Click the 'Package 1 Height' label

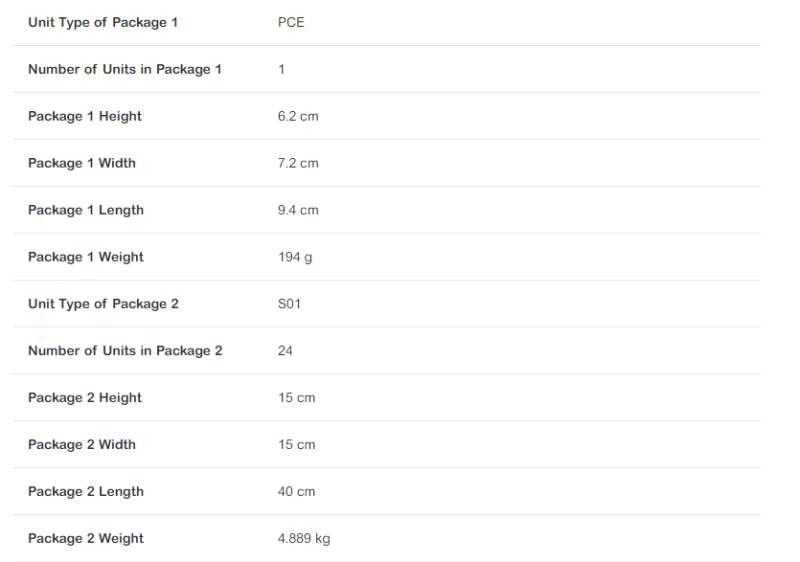coord(85,116)
